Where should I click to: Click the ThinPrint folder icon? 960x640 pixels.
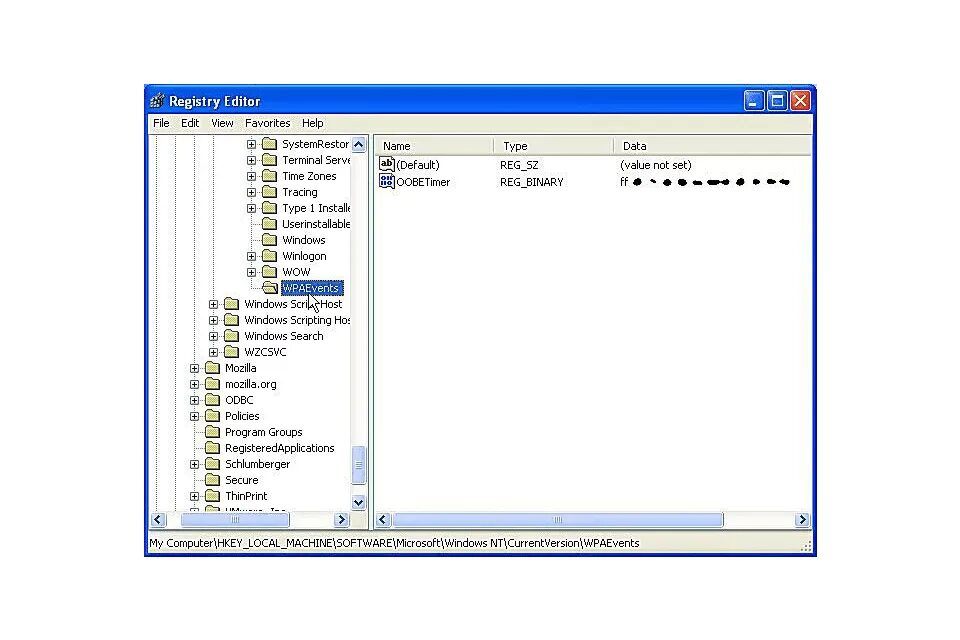[x=212, y=495]
